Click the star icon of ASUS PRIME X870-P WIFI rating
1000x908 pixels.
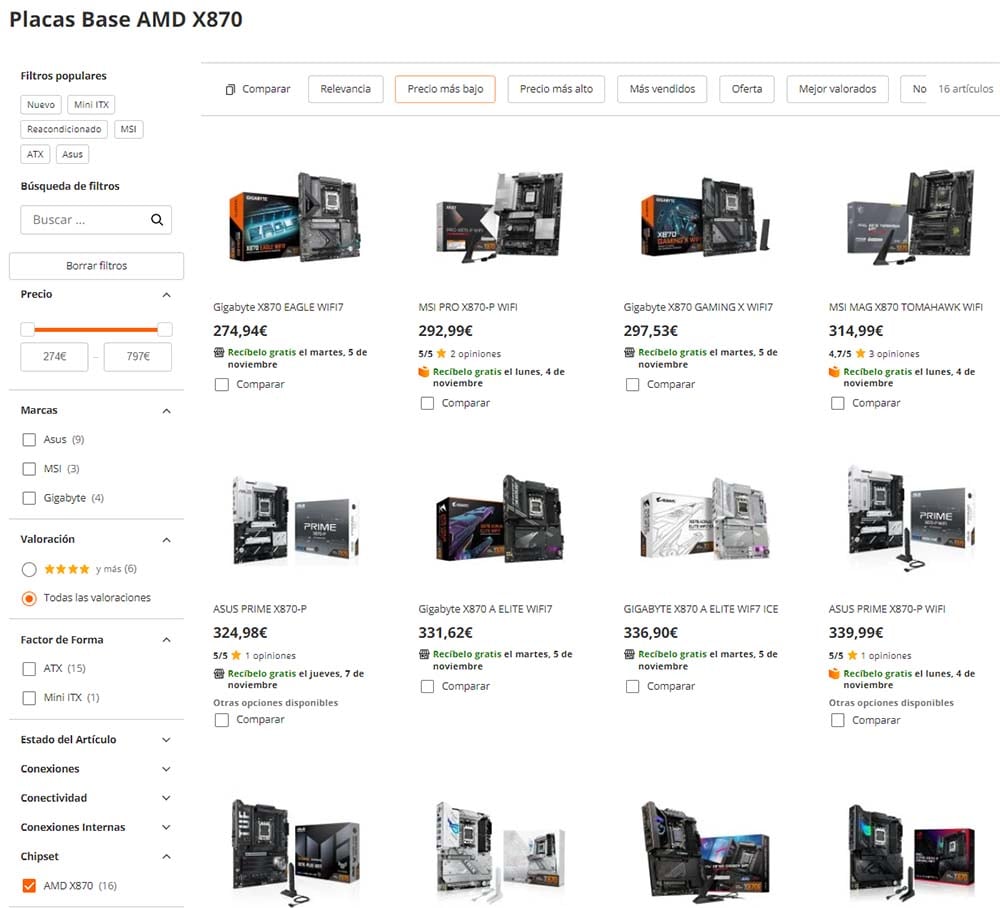point(852,655)
